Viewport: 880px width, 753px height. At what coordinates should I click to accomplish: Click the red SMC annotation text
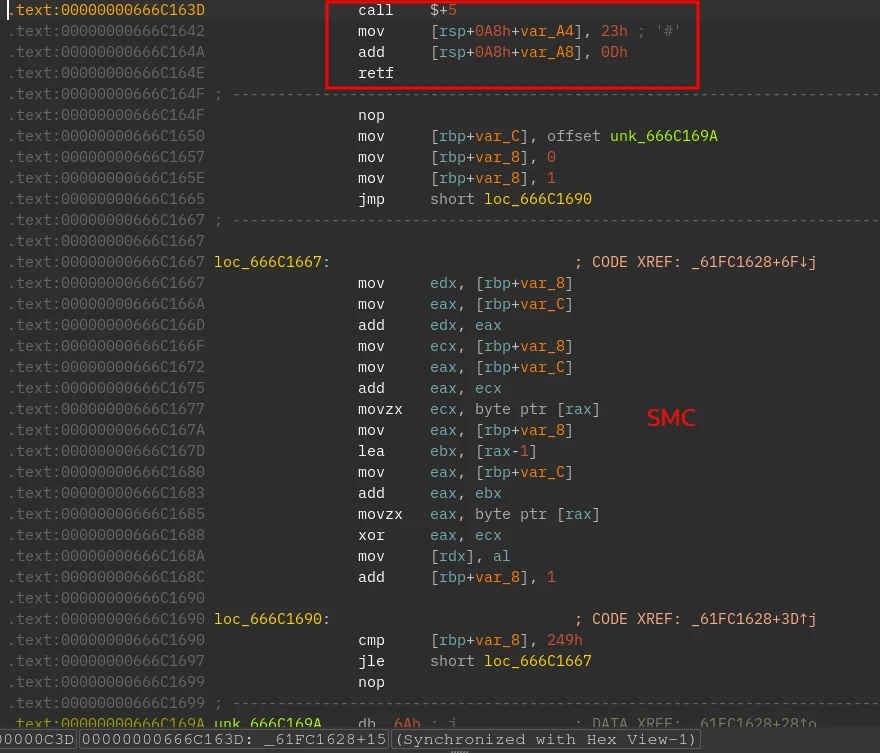point(670,418)
